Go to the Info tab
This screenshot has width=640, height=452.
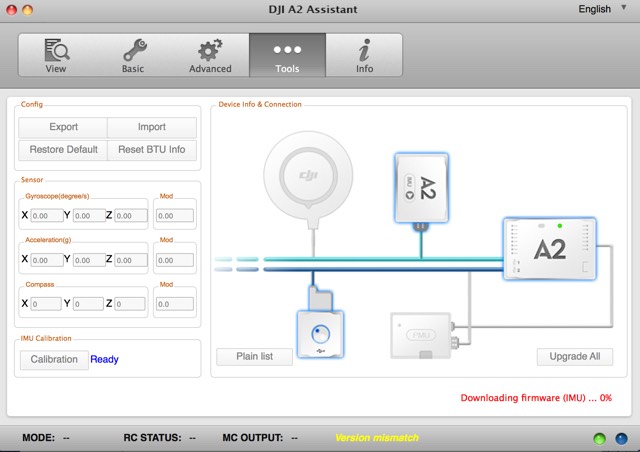point(364,55)
